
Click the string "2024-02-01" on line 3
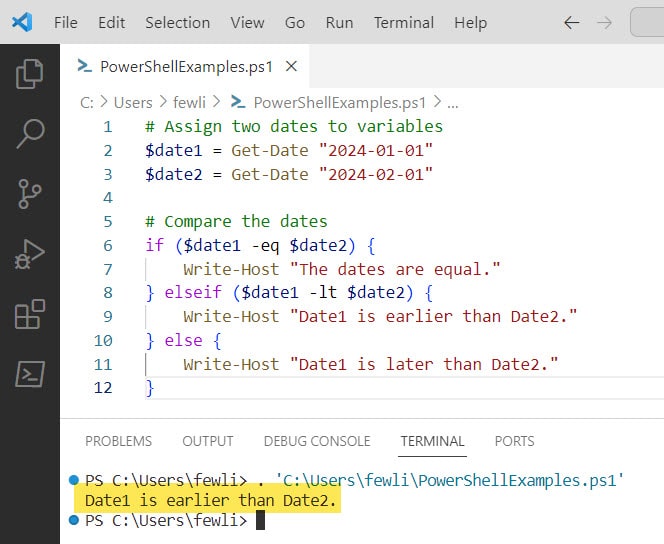pos(376,174)
